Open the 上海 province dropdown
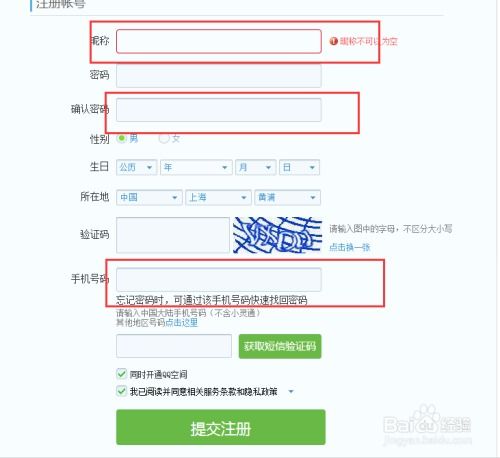Image resolution: width=500 pixels, height=458 pixels. click(218, 197)
